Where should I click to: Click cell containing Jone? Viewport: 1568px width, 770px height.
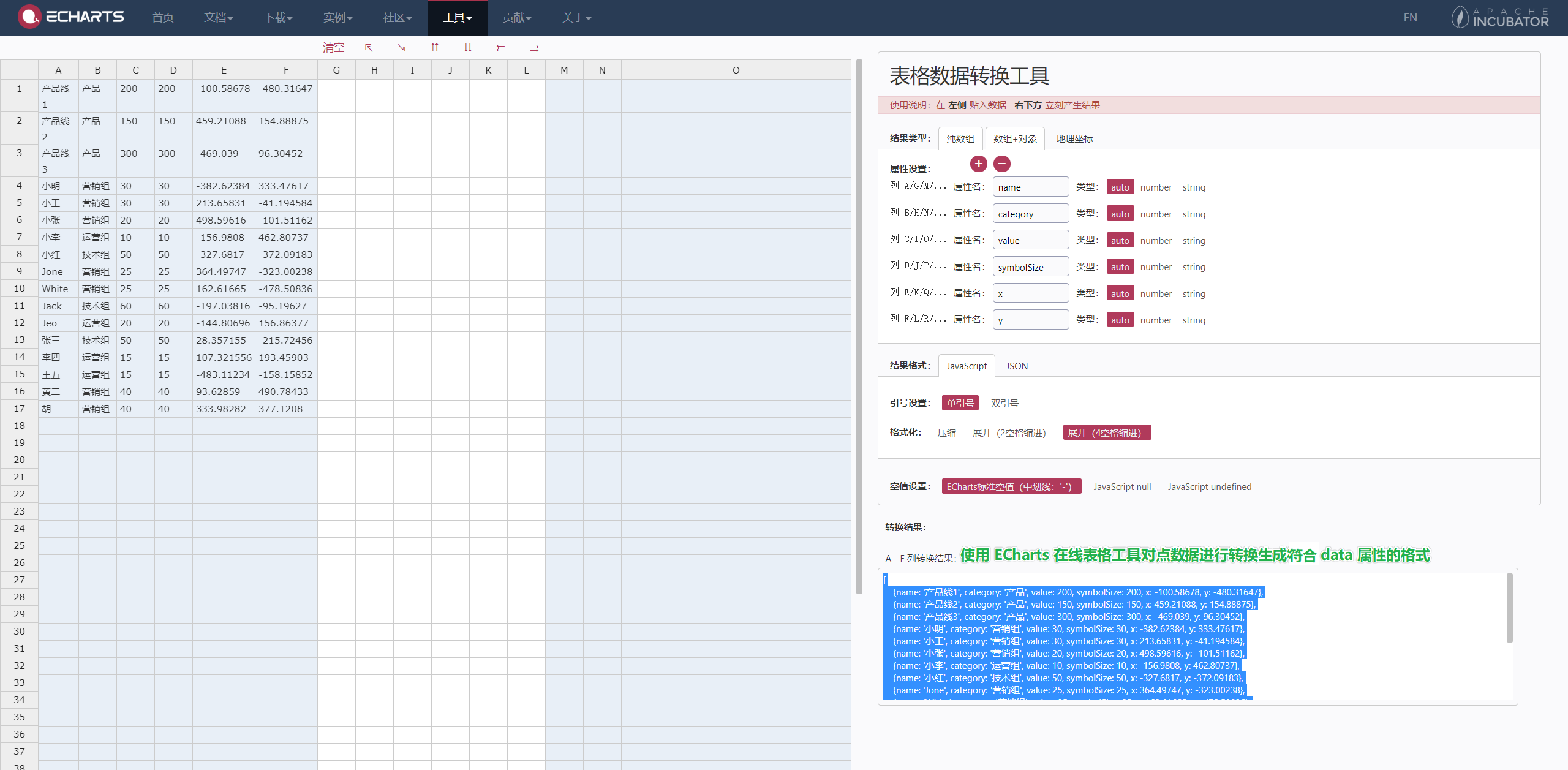coord(58,271)
